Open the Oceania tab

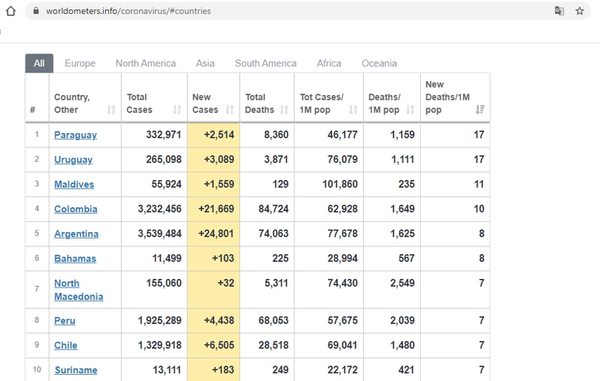pos(379,64)
